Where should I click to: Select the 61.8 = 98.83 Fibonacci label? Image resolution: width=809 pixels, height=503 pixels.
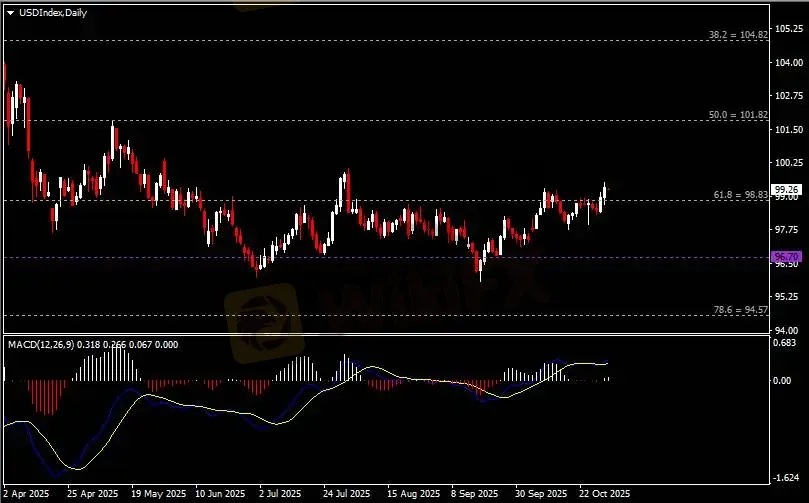click(x=740, y=194)
